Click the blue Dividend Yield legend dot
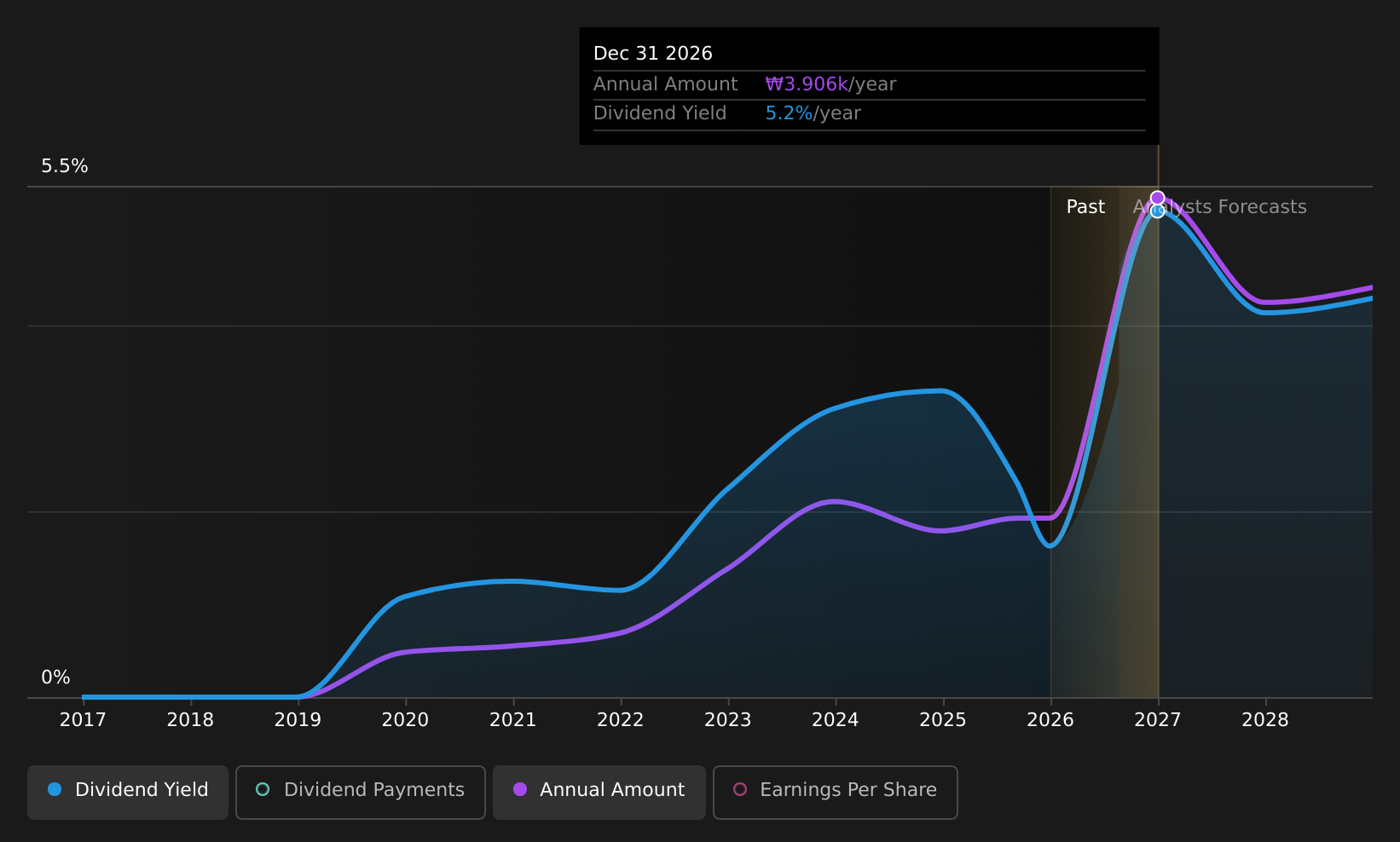The image size is (1400, 842). 55,789
